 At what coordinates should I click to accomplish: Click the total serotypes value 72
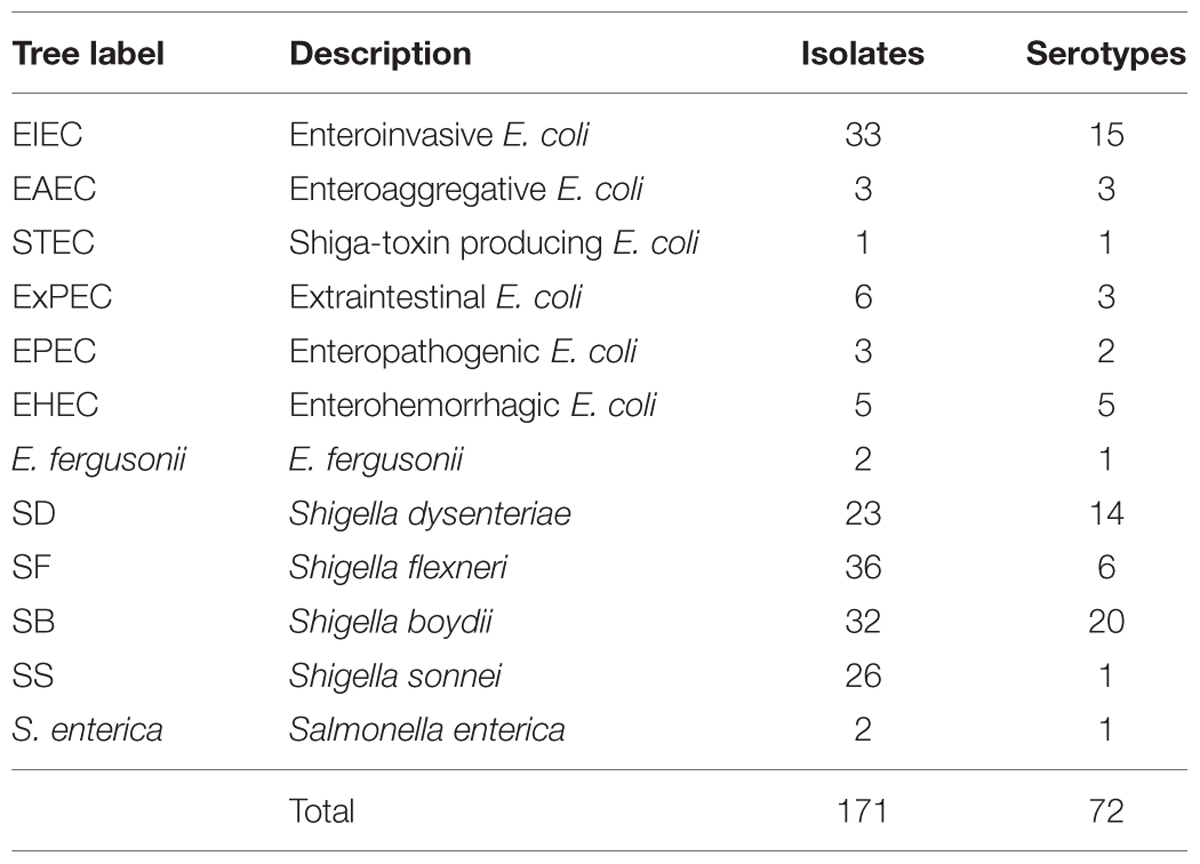[x=1105, y=810]
